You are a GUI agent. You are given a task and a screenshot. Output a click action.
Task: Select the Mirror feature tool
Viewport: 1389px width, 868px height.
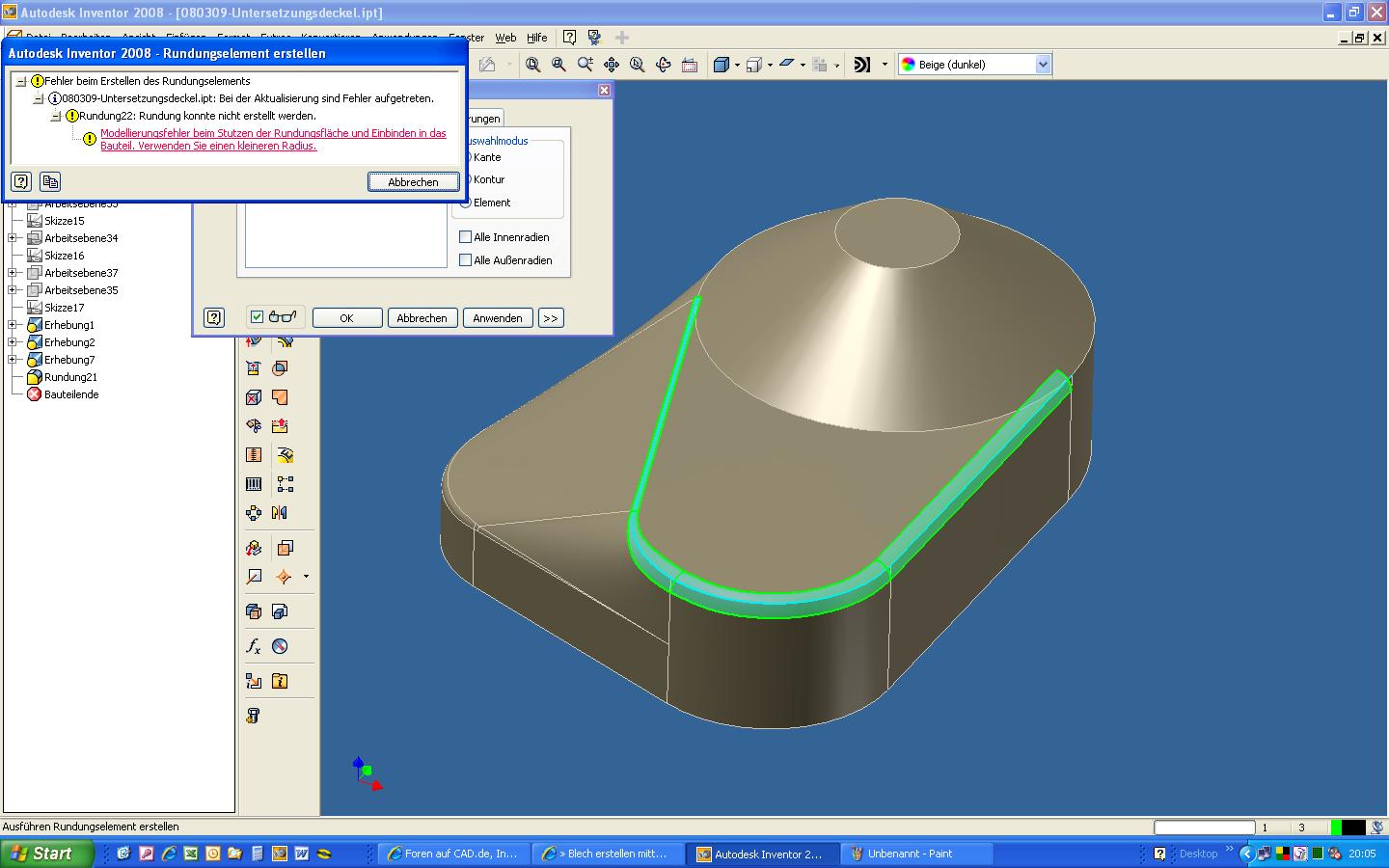pyautogui.click(x=280, y=513)
